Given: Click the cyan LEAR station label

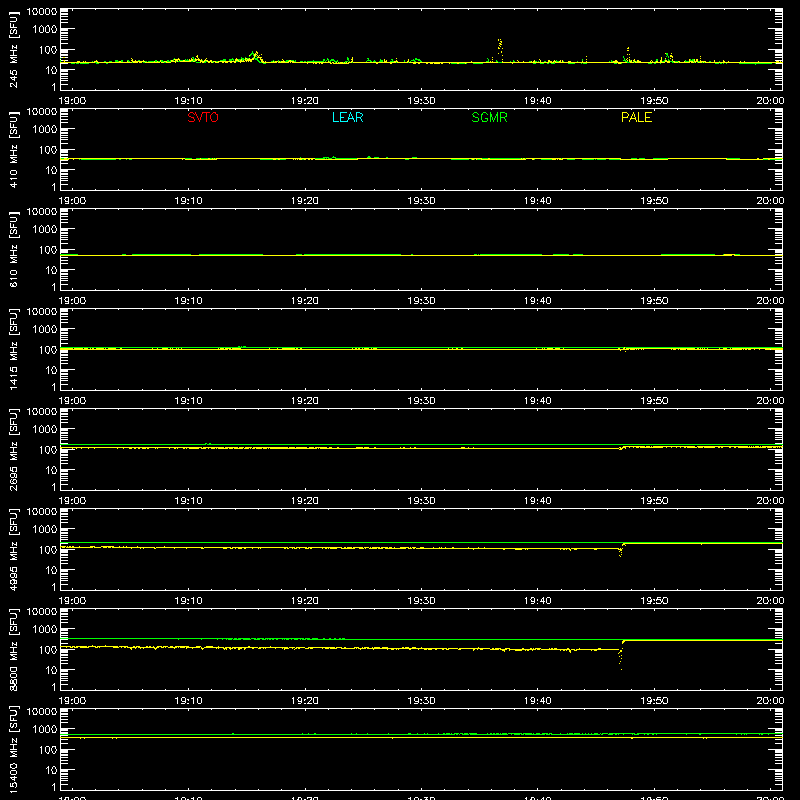Looking at the screenshot, I should (x=347, y=117).
